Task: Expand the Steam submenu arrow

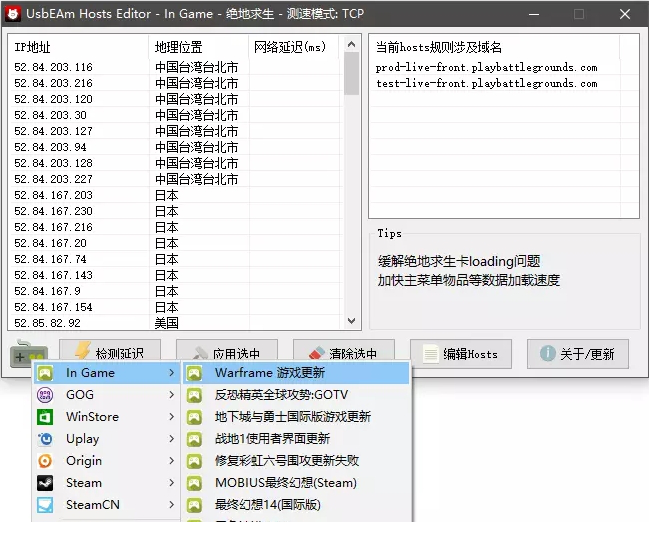Action: click(x=171, y=483)
